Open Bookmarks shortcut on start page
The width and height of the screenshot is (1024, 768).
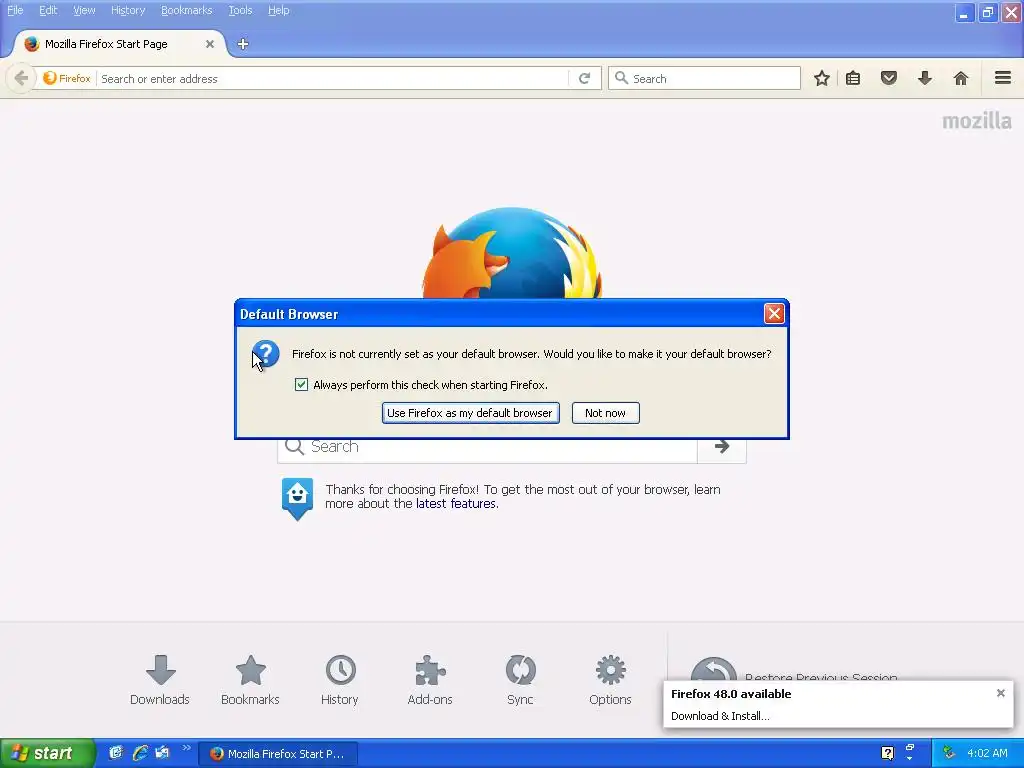tap(250, 680)
